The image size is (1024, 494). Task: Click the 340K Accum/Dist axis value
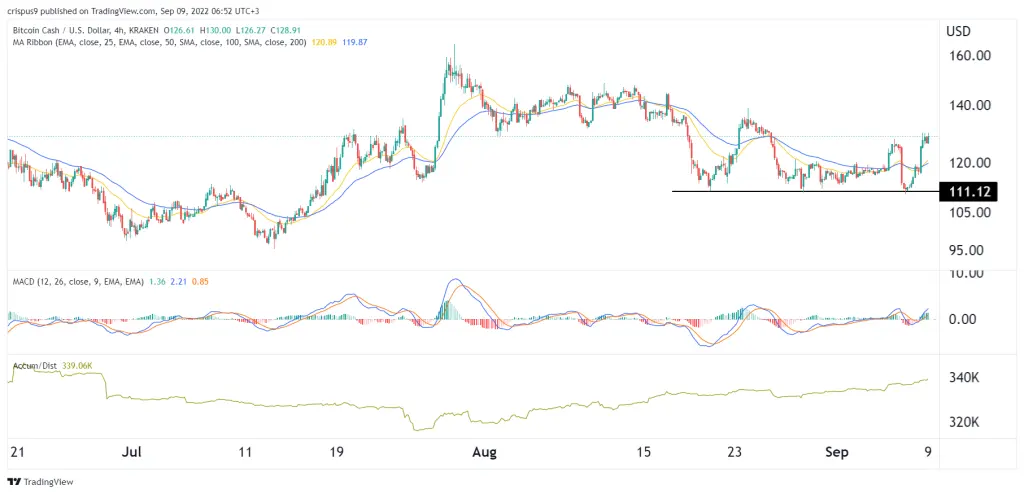point(963,378)
